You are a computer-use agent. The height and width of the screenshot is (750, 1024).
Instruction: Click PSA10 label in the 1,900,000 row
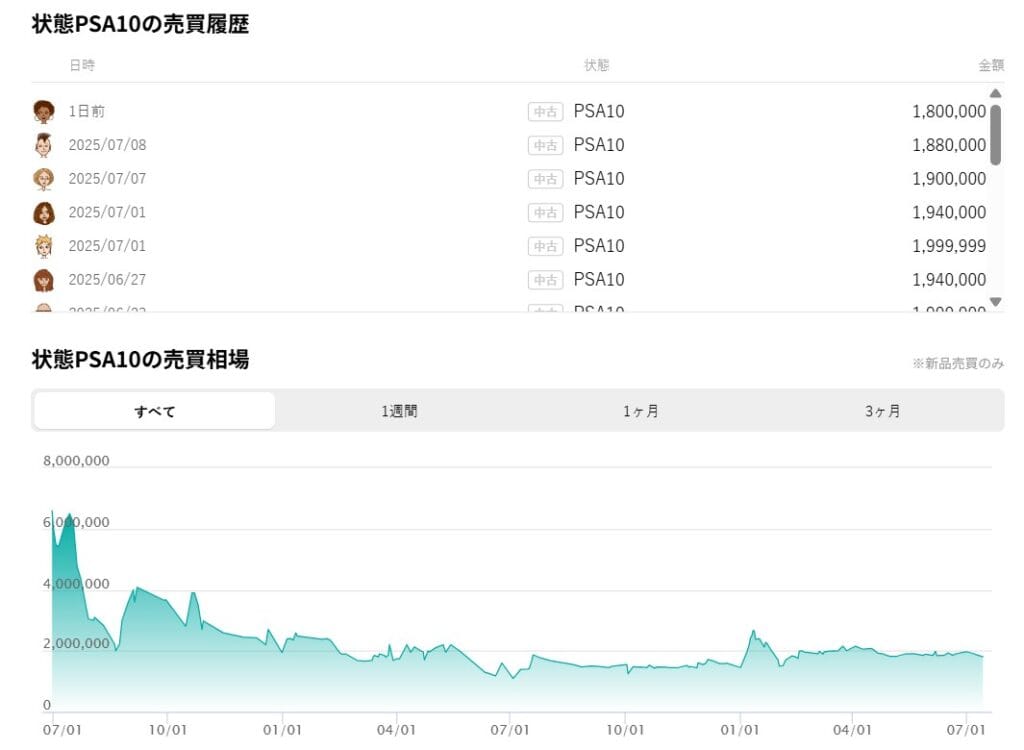click(x=599, y=179)
